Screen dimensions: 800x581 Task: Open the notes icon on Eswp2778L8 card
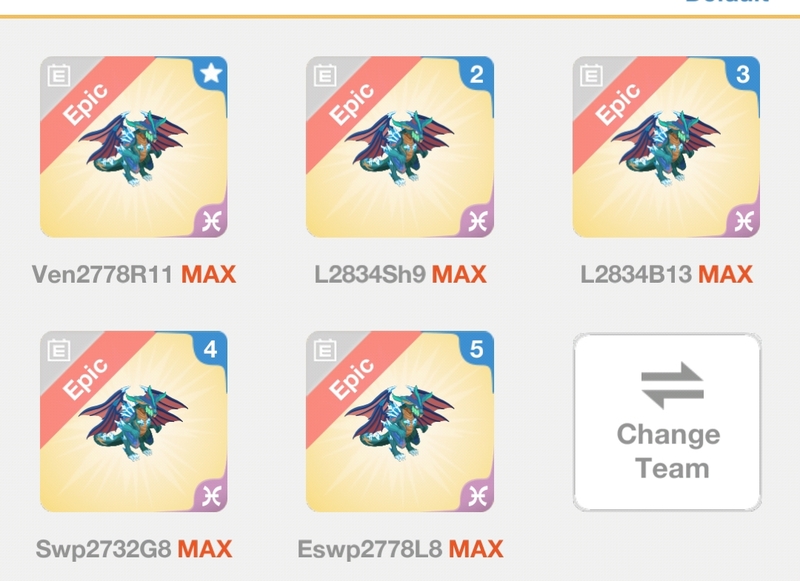tap(325, 350)
